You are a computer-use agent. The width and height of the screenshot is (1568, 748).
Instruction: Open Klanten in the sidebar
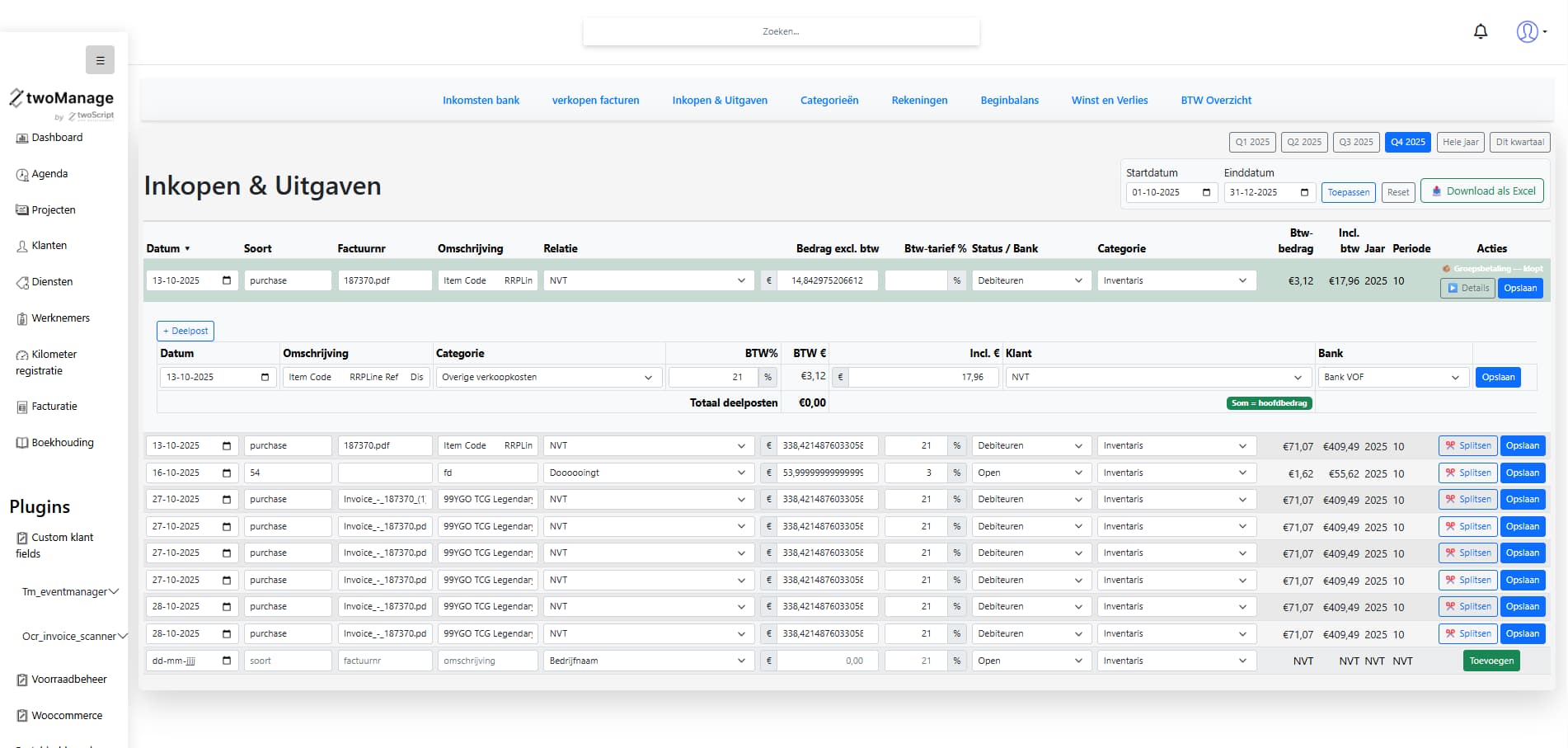click(49, 246)
